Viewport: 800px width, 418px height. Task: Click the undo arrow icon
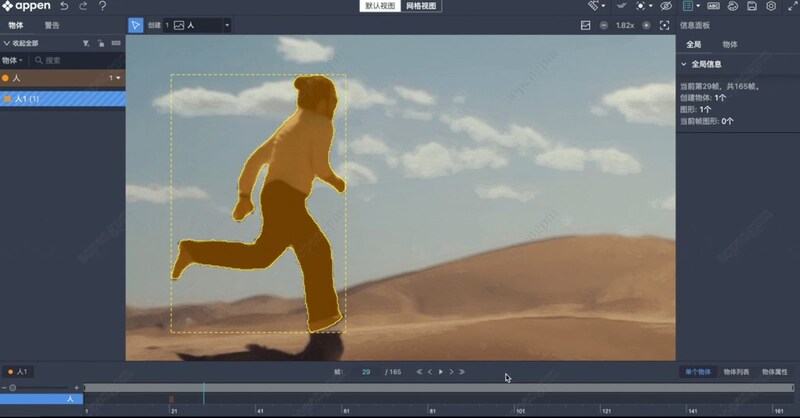[x=65, y=6]
